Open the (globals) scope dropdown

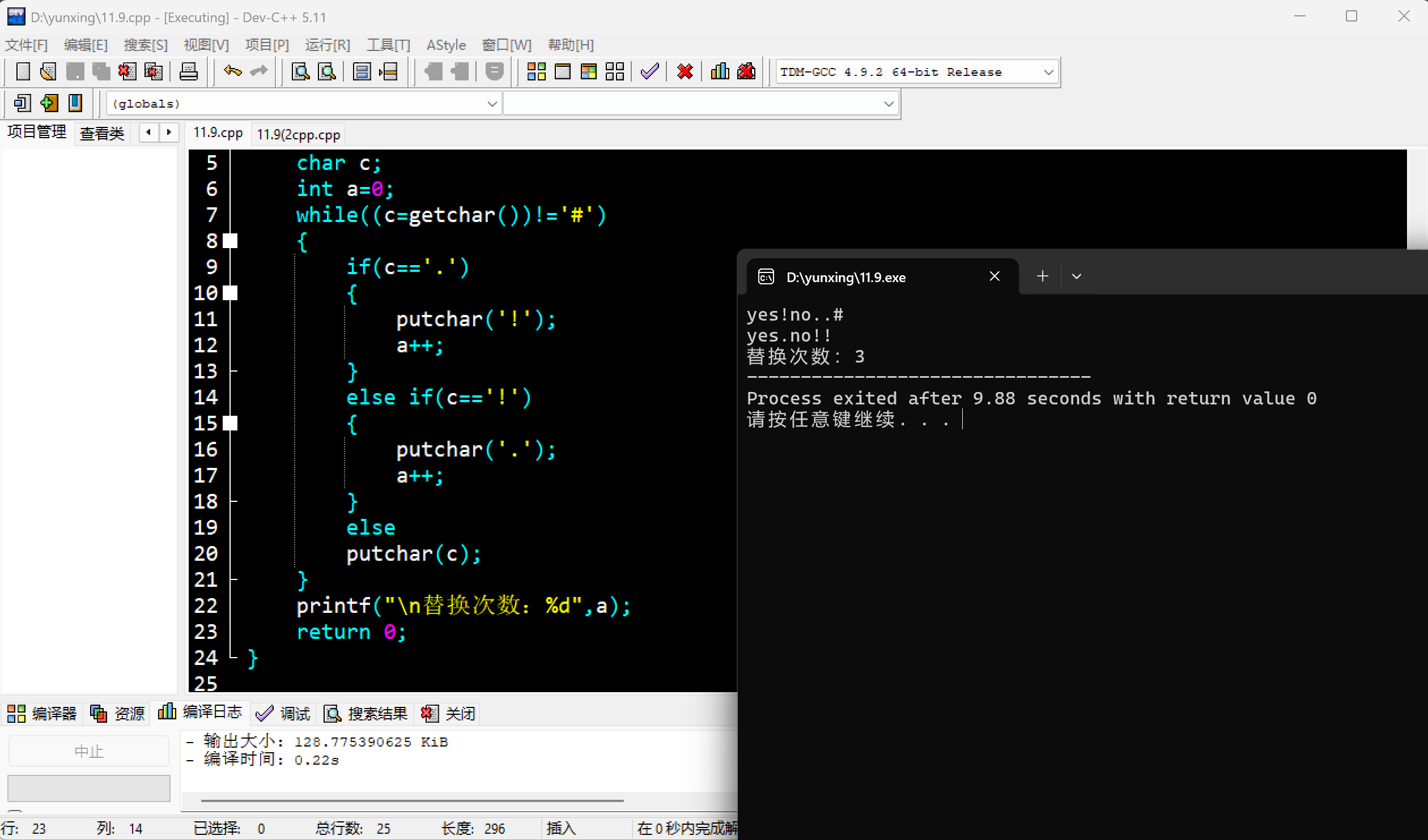point(491,104)
